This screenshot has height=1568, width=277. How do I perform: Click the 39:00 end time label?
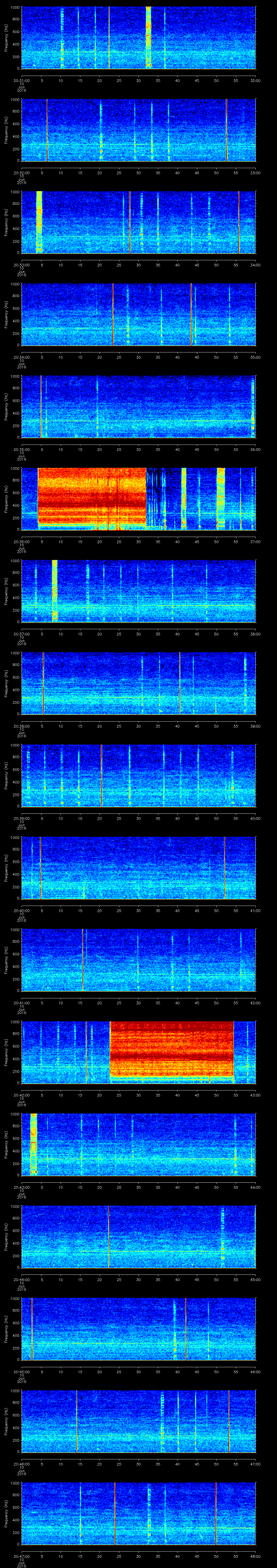[255, 726]
